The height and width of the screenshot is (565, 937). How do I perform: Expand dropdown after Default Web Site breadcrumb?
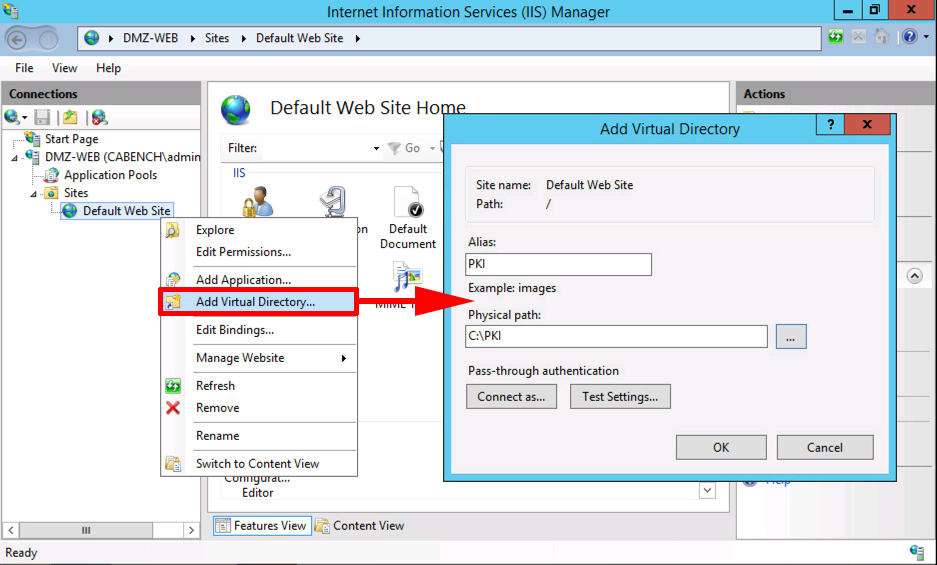pyautogui.click(x=357, y=38)
